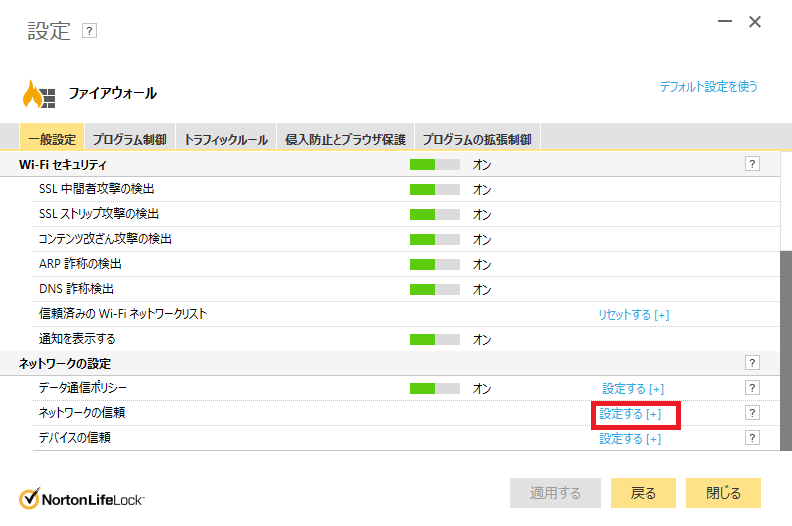This screenshot has width=792, height=526.
Task: Open help for Wi-Fi セキュリティ section
Action: point(752,164)
